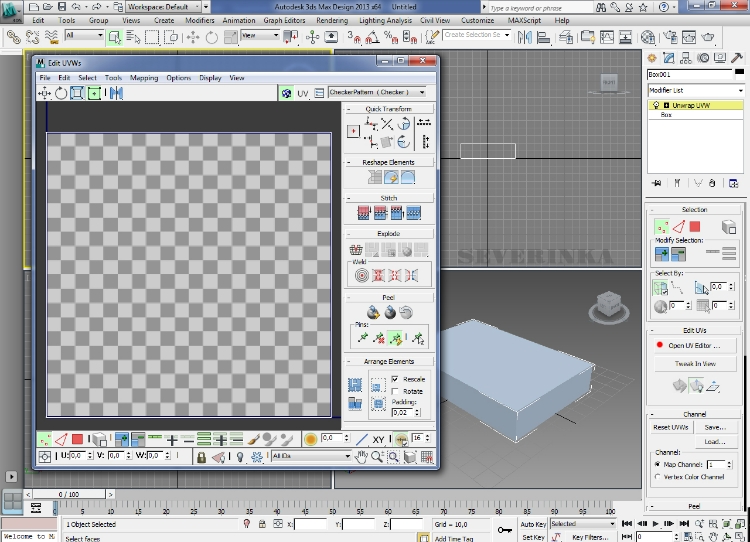
Task: Click the Reset UVWs button
Action: click(672, 427)
